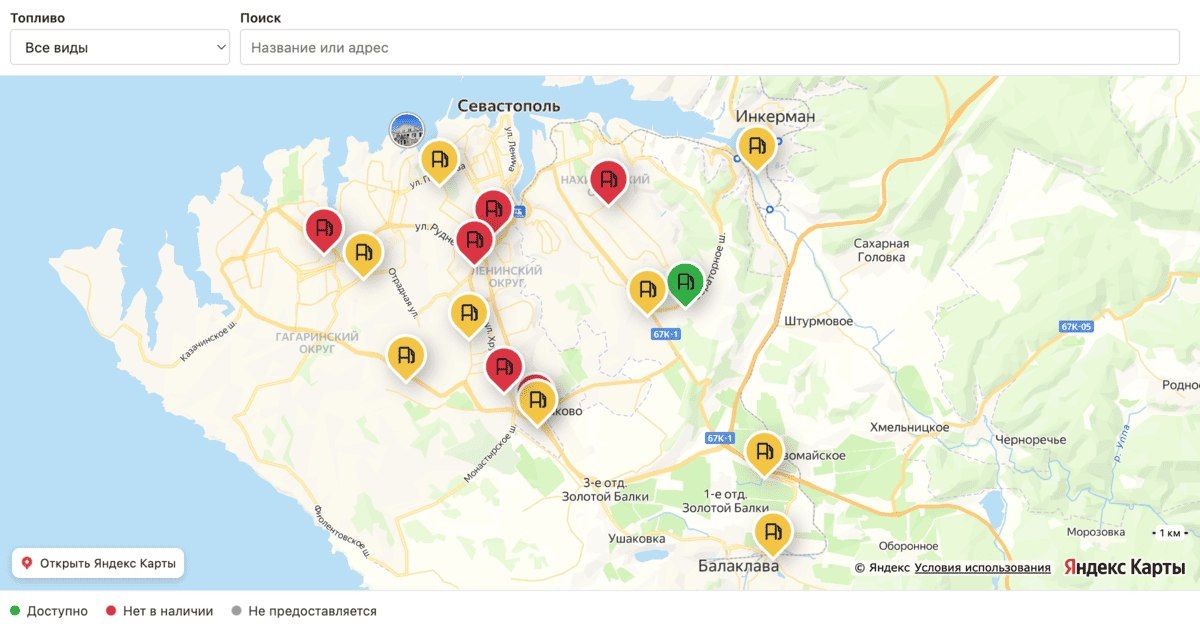Select the yellow station marker in Inkerman
1200x630 pixels.
[x=756, y=147]
